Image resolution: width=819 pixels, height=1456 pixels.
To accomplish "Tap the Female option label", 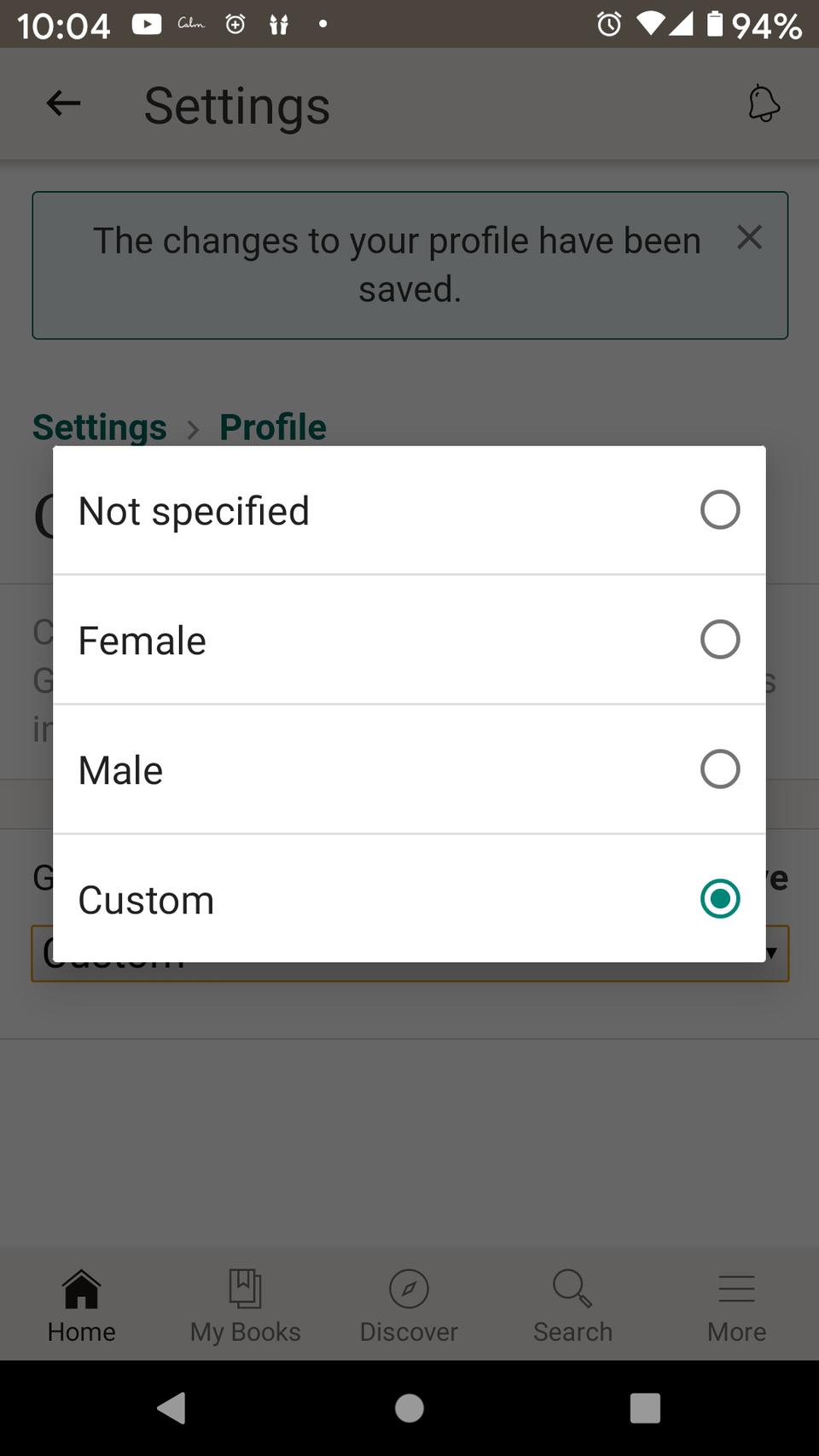I will point(142,641).
